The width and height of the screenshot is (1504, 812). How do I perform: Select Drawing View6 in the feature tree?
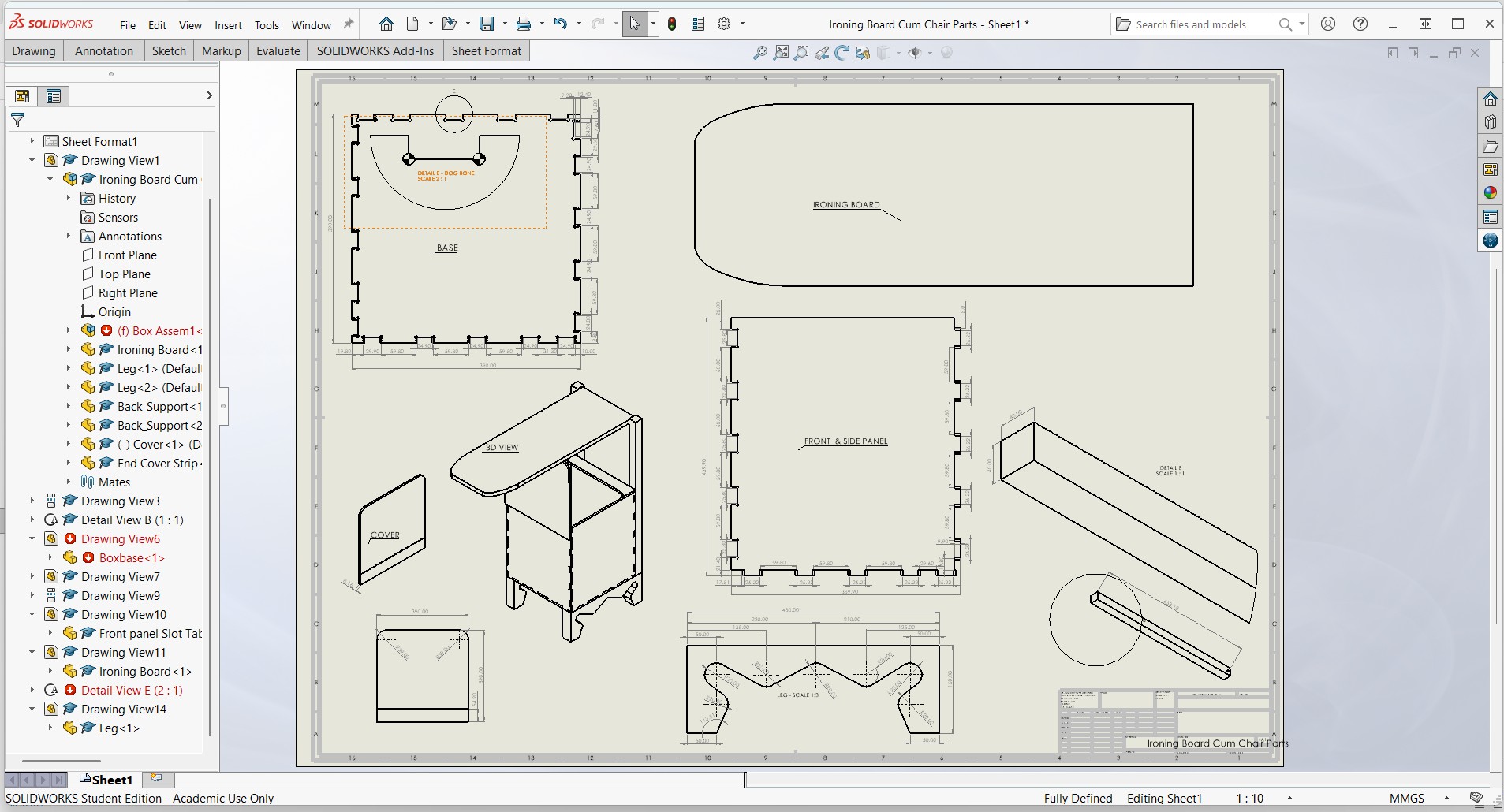[x=120, y=539]
